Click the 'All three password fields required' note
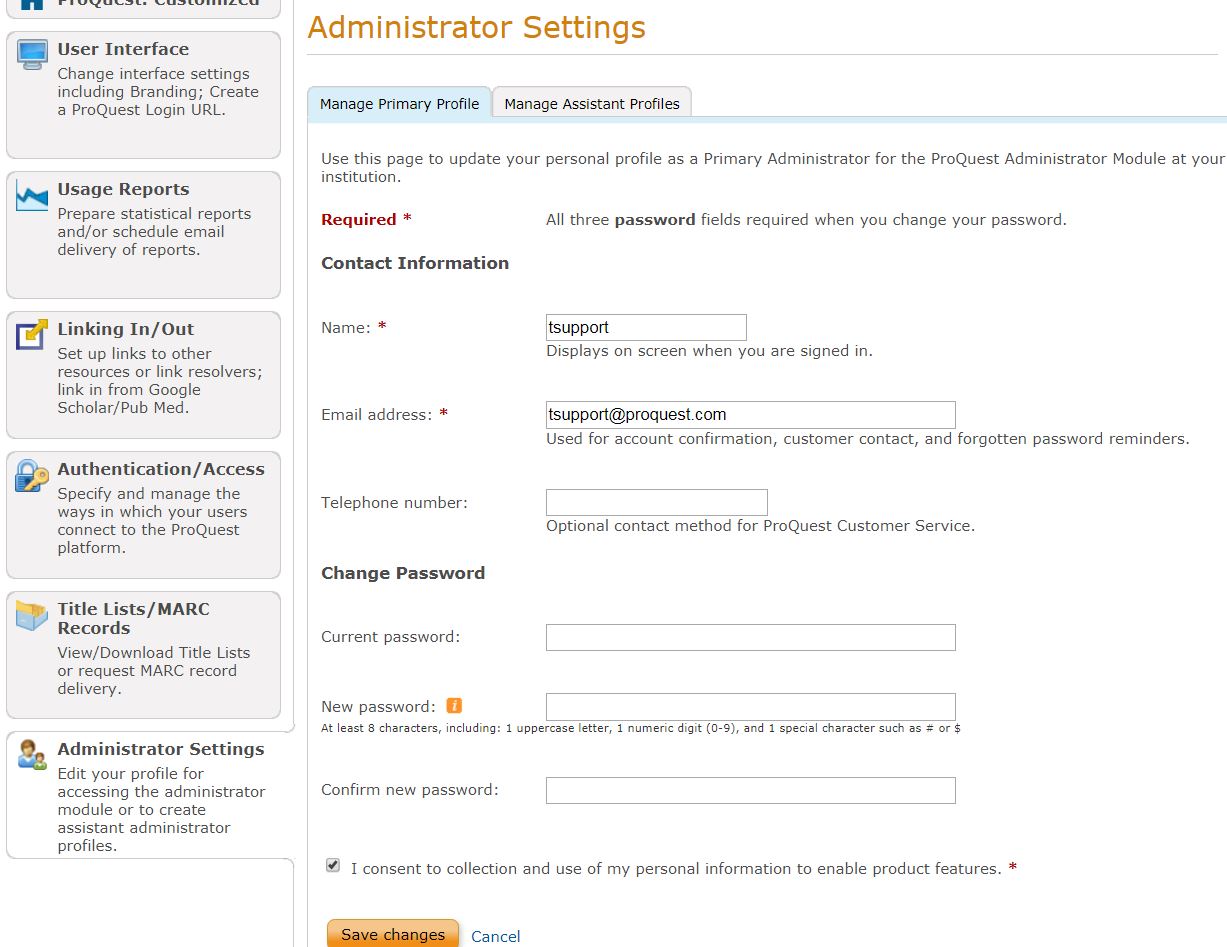The height and width of the screenshot is (947, 1227). click(806, 220)
